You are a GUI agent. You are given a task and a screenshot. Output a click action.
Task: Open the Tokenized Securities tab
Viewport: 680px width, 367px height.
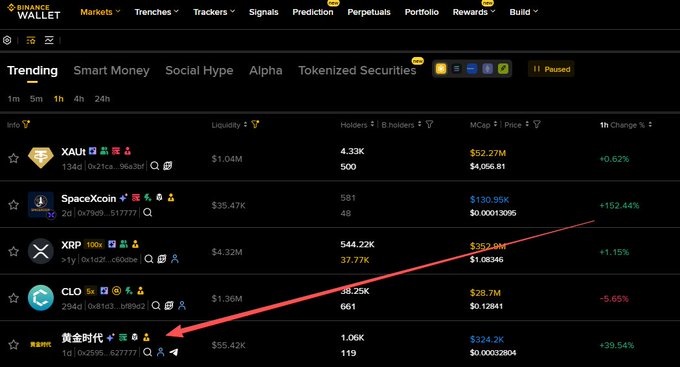point(357,70)
